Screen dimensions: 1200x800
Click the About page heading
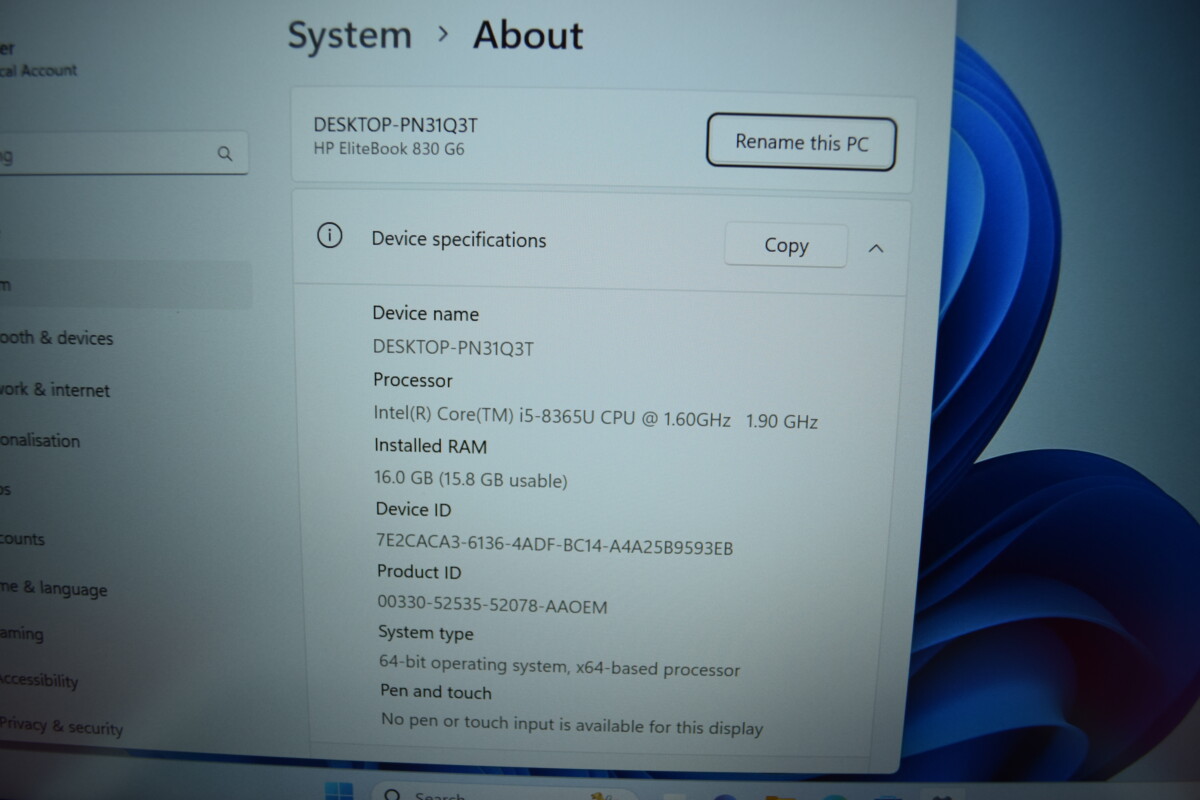coord(528,36)
